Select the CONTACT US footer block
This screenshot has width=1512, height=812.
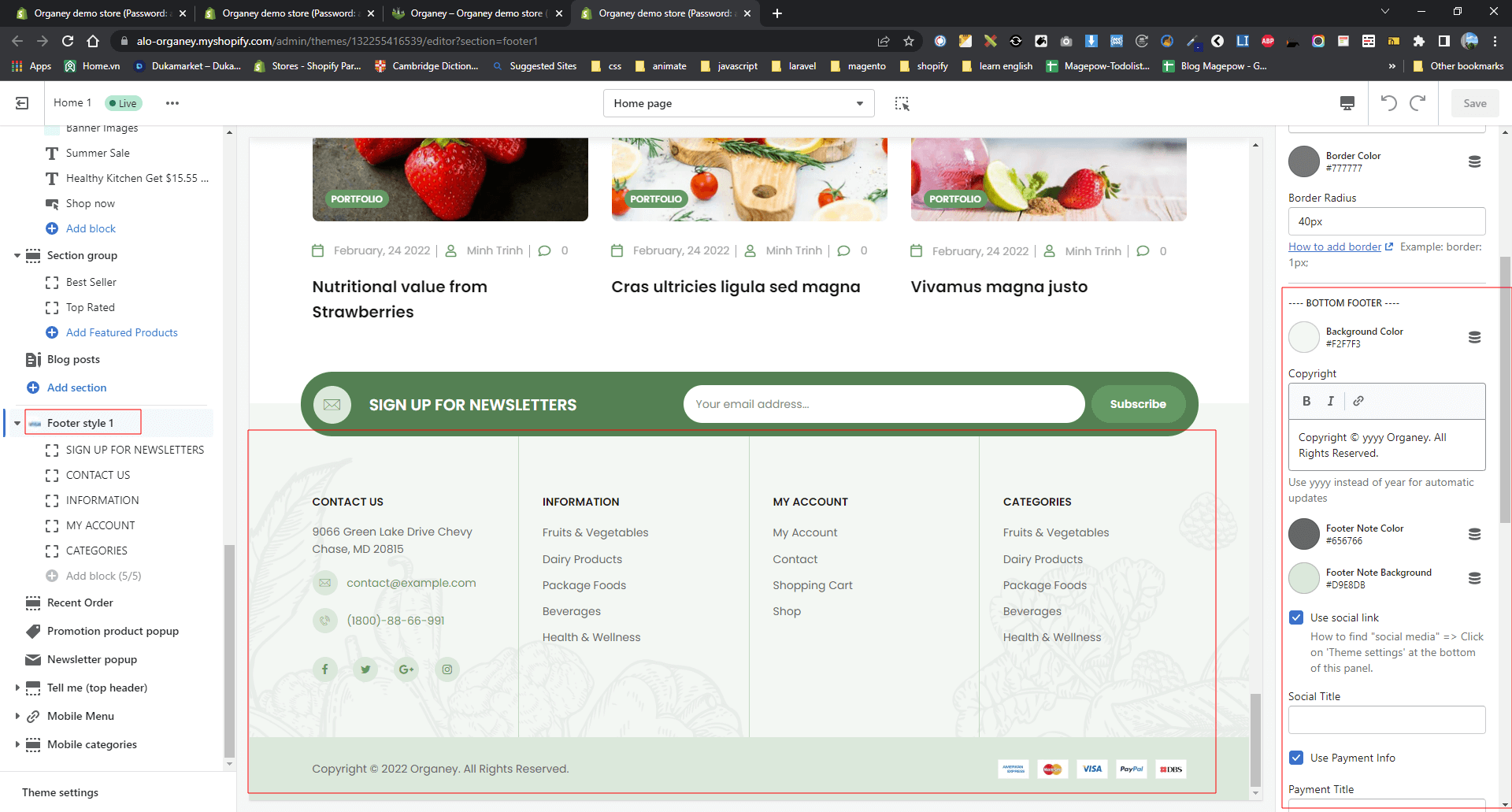pos(98,475)
